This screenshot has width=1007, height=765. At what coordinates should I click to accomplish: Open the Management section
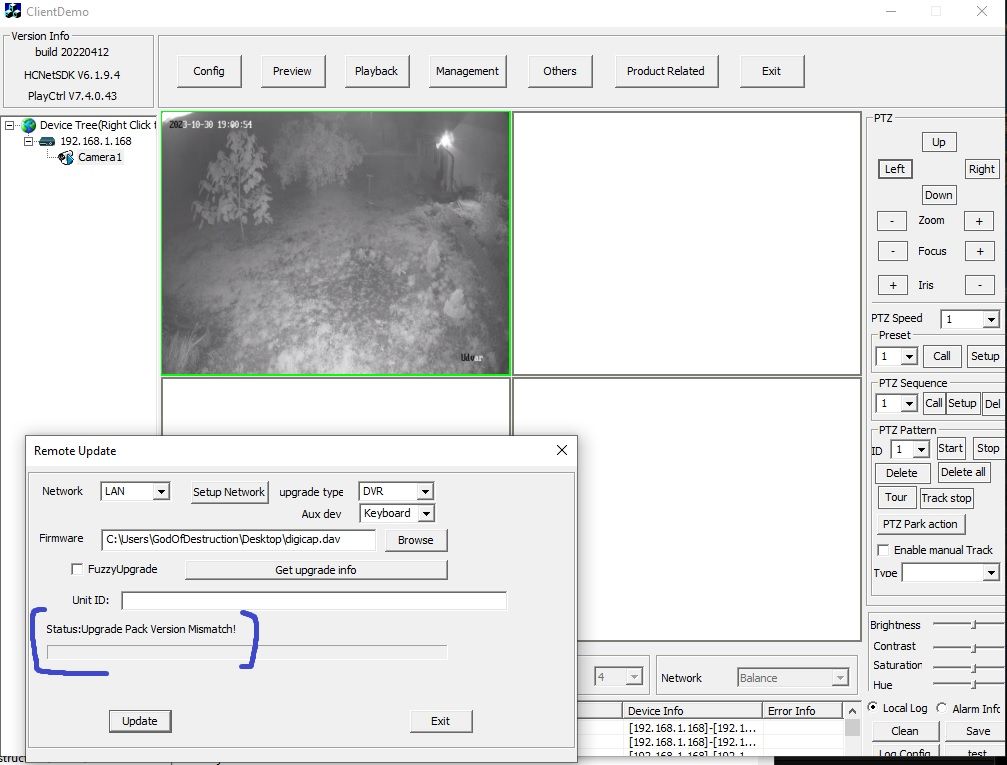[467, 71]
